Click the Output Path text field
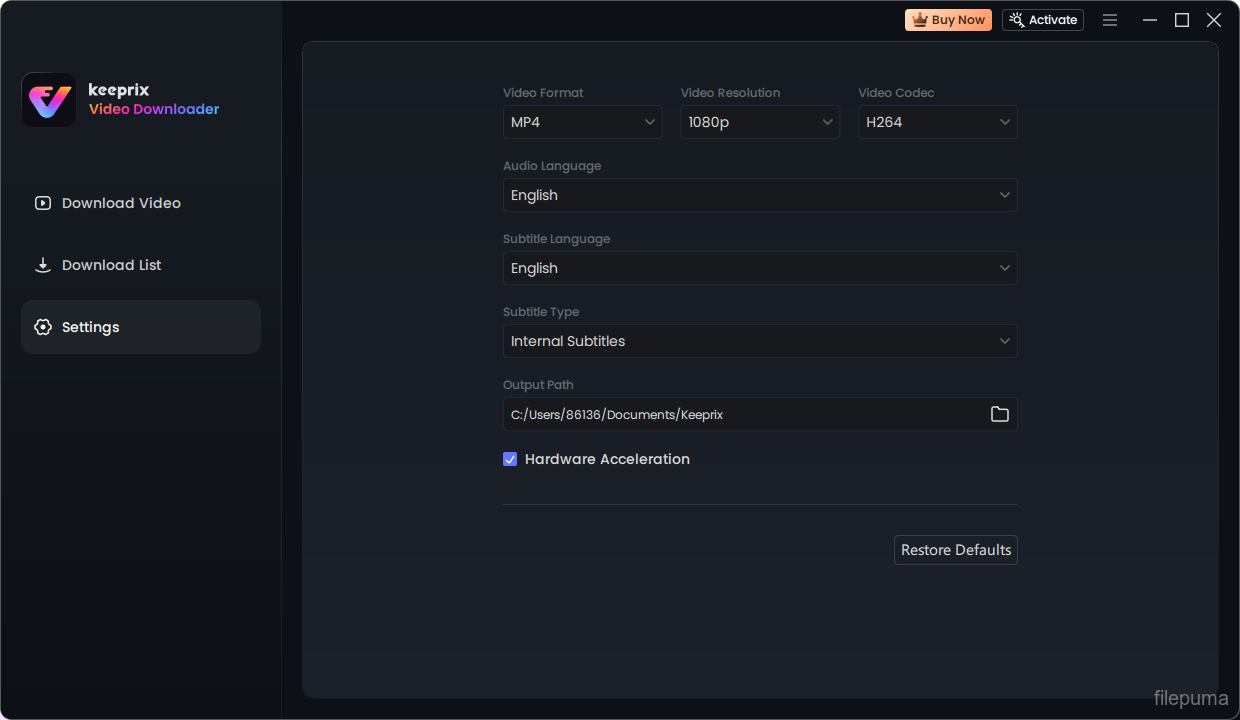1240x720 pixels. (740, 414)
